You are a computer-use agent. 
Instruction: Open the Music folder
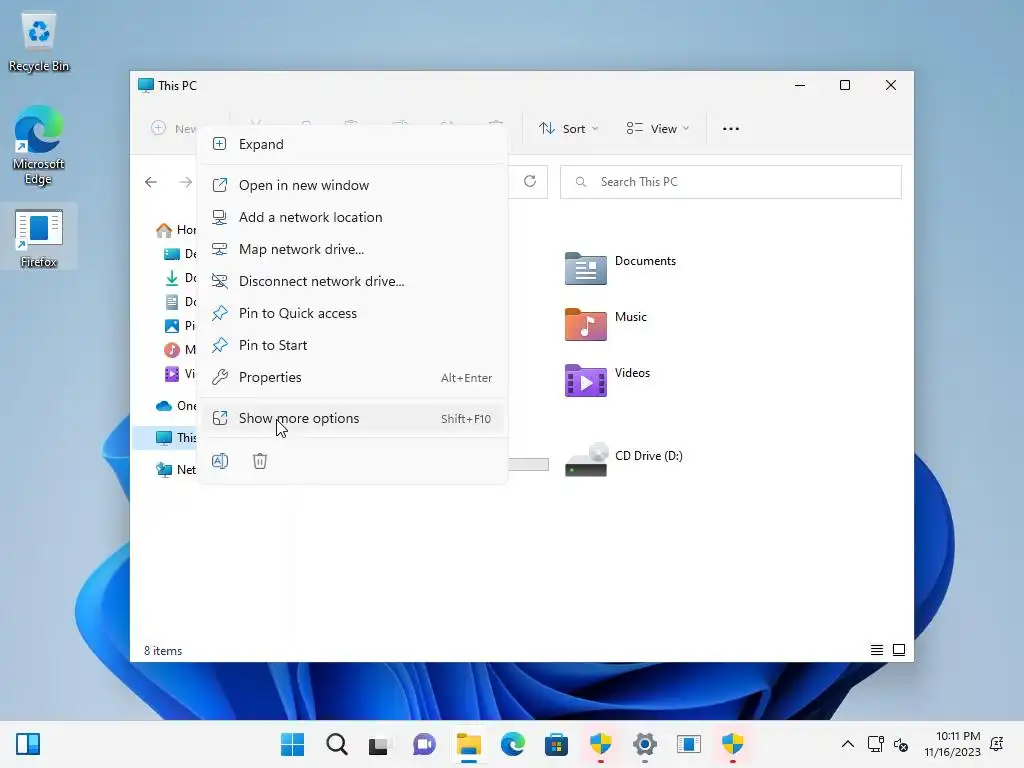[606, 324]
